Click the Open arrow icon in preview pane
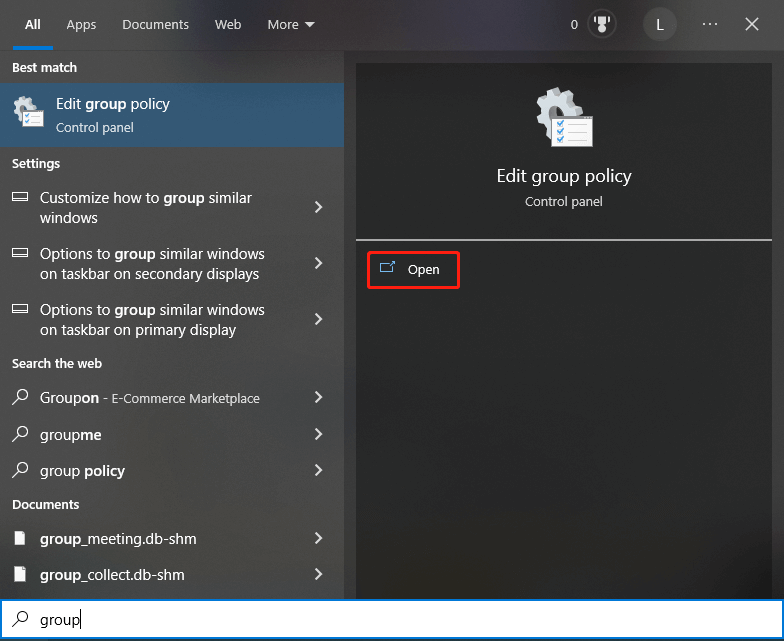Viewport: 784px width, 641px height. coord(387,268)
